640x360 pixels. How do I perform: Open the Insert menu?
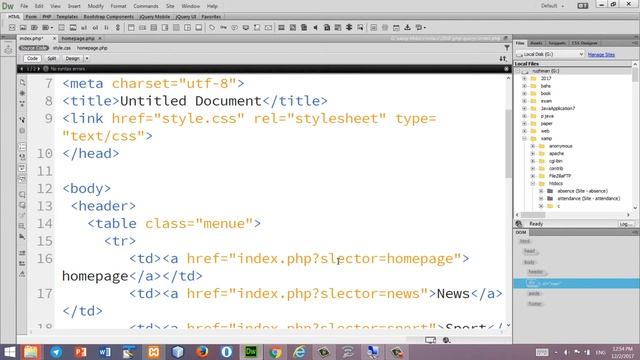(x=74, y=6)
